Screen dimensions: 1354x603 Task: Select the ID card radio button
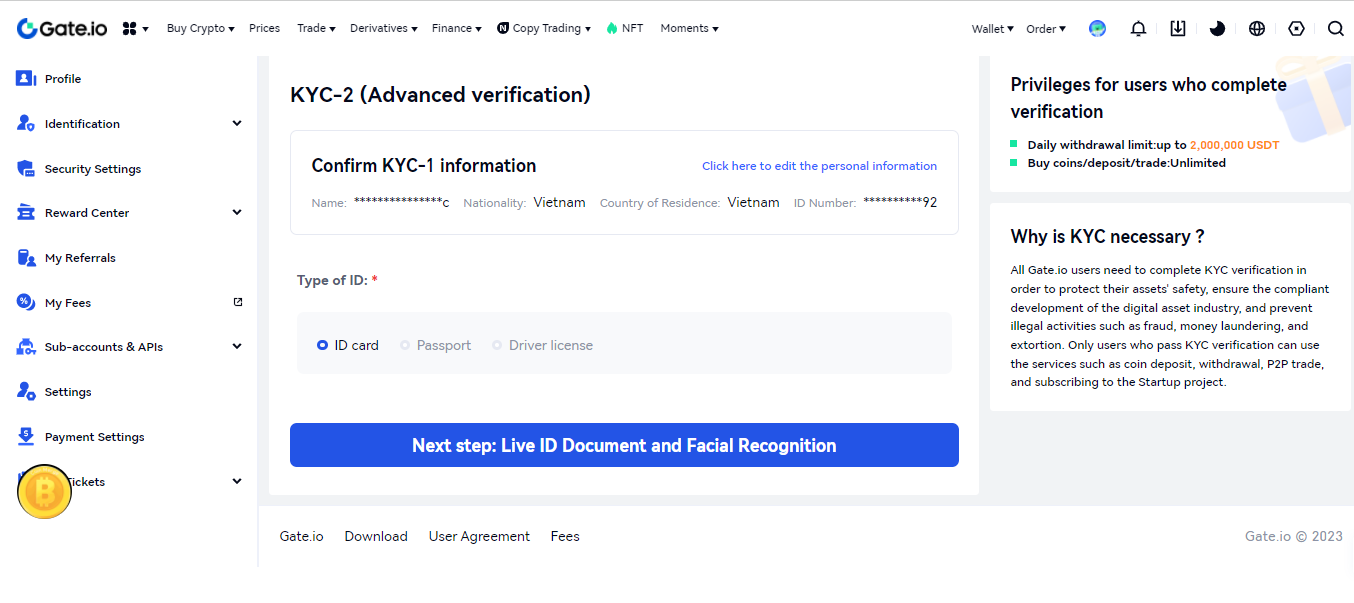click(322, 345)
